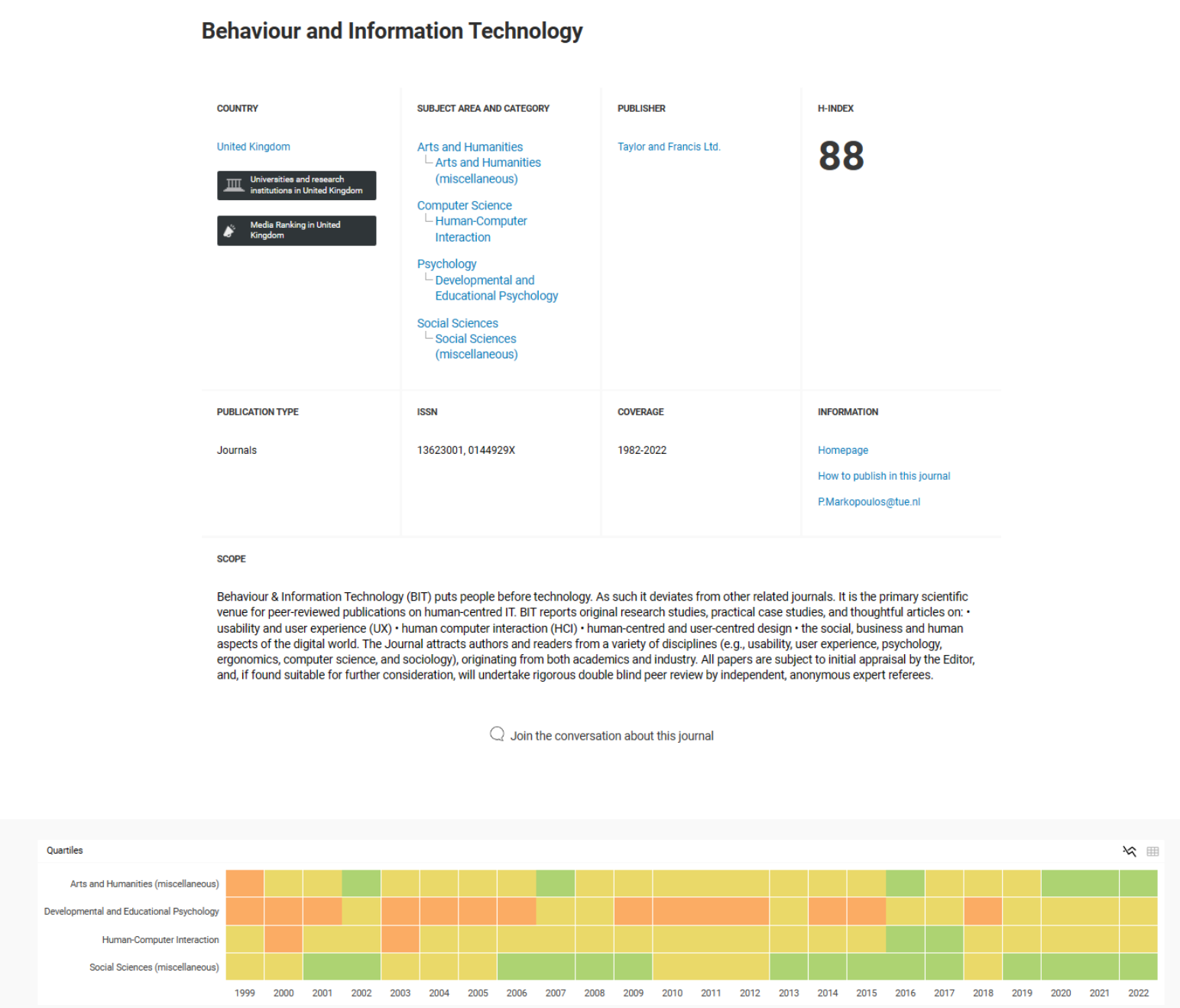Screen dimensions: 1180x1008
Task: Visit the journal Homepage
Action: click(842, 449)
